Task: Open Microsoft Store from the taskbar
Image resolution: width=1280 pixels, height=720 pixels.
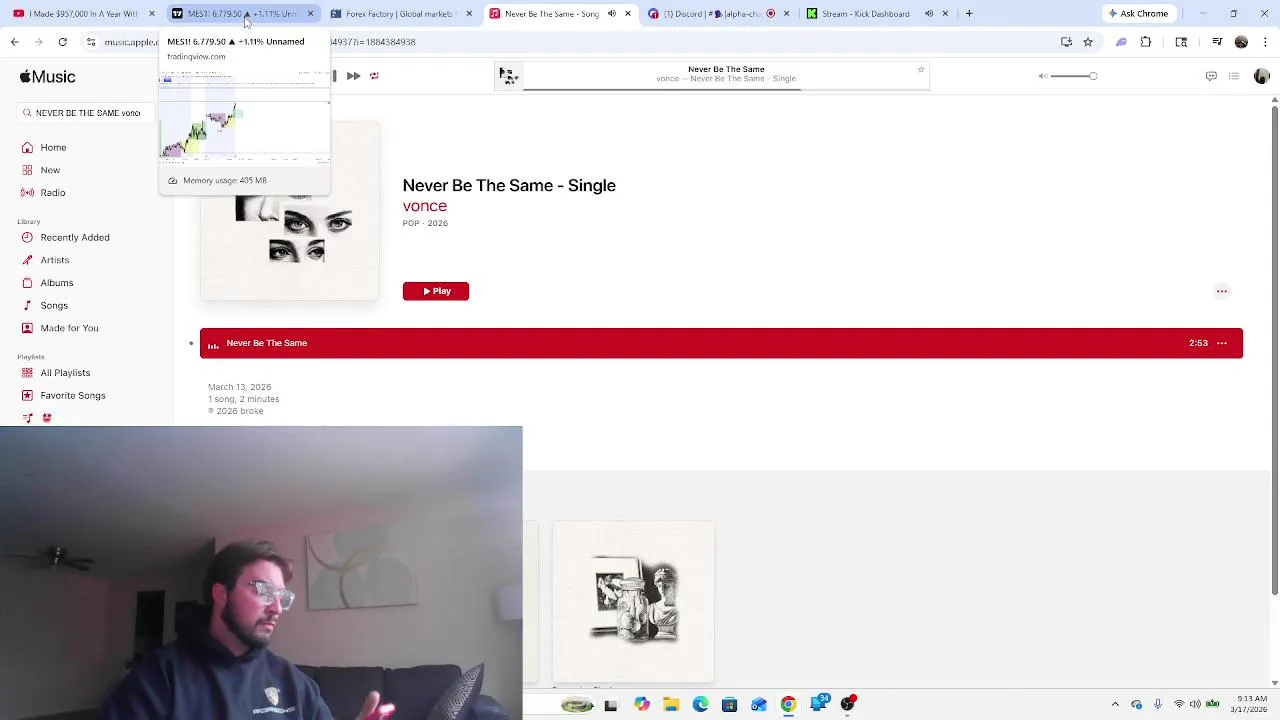Action: [729, 705]
